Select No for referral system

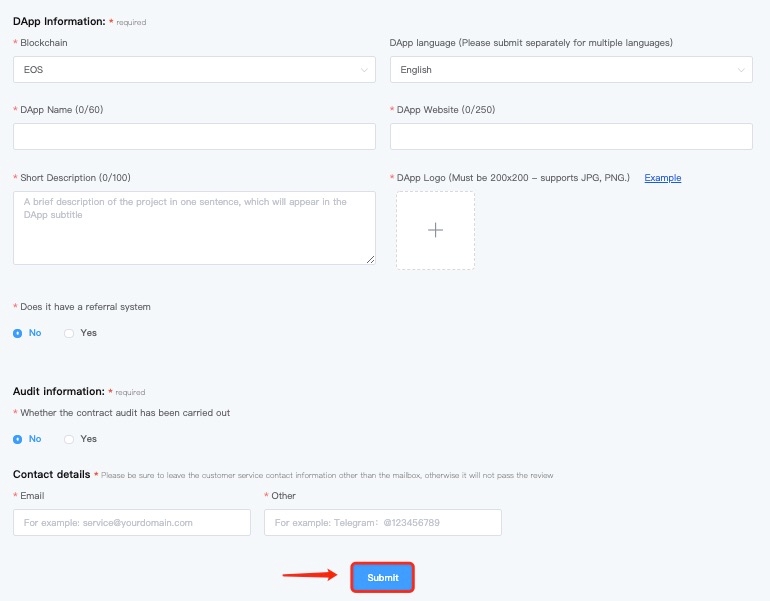coord(18,333)
